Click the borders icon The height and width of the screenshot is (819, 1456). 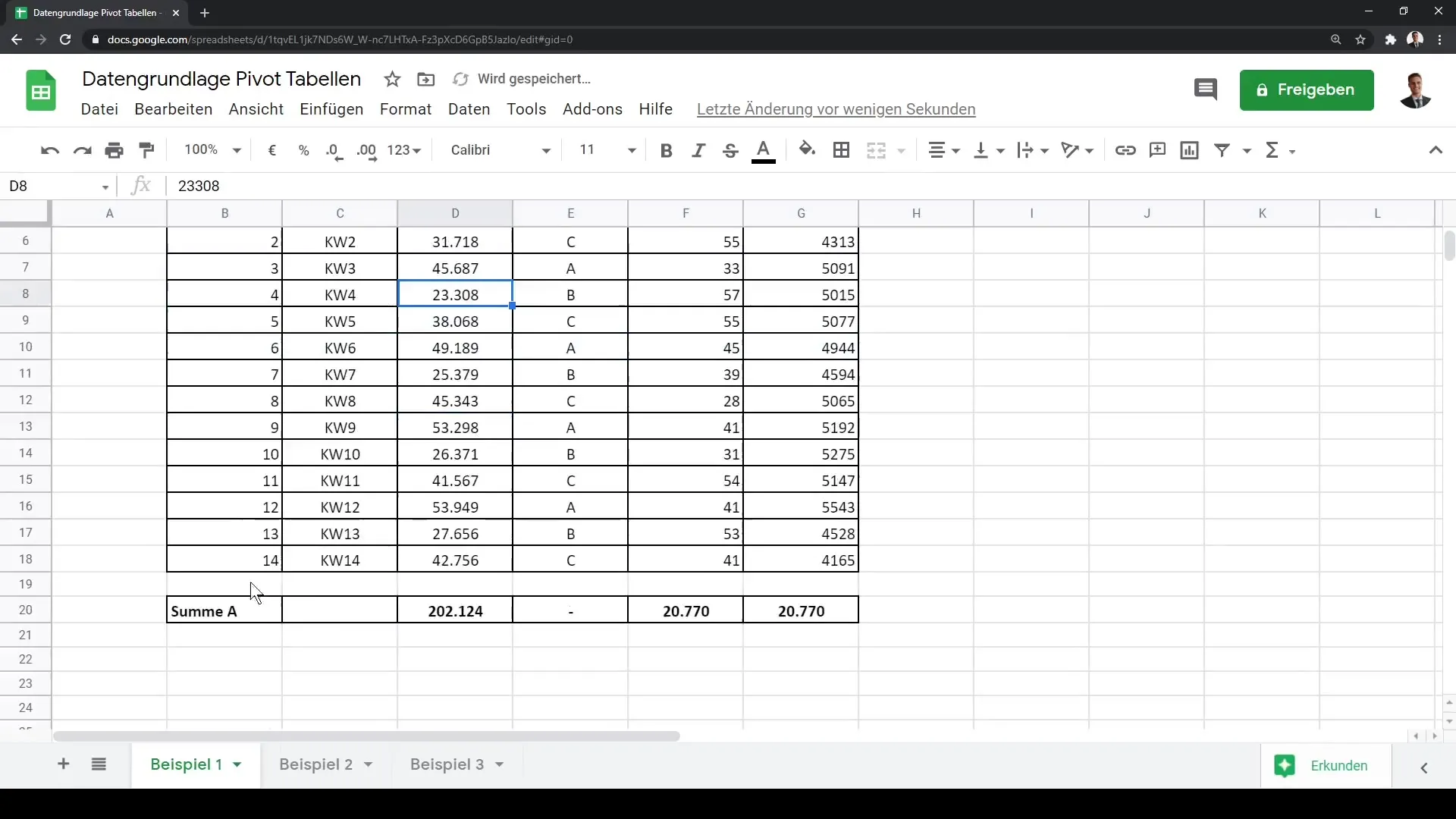click(842, 150)
